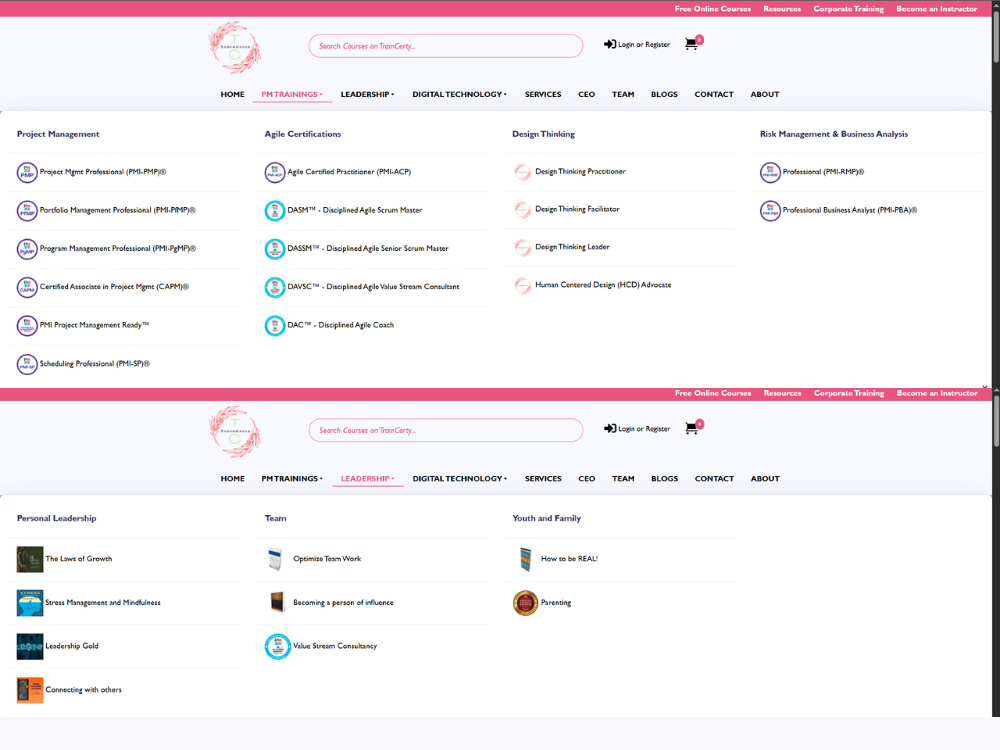Screen dimensions: 1000x750
Task: Click Resources in the pink bar above Leadership view
Action: [x=782, y=393]
